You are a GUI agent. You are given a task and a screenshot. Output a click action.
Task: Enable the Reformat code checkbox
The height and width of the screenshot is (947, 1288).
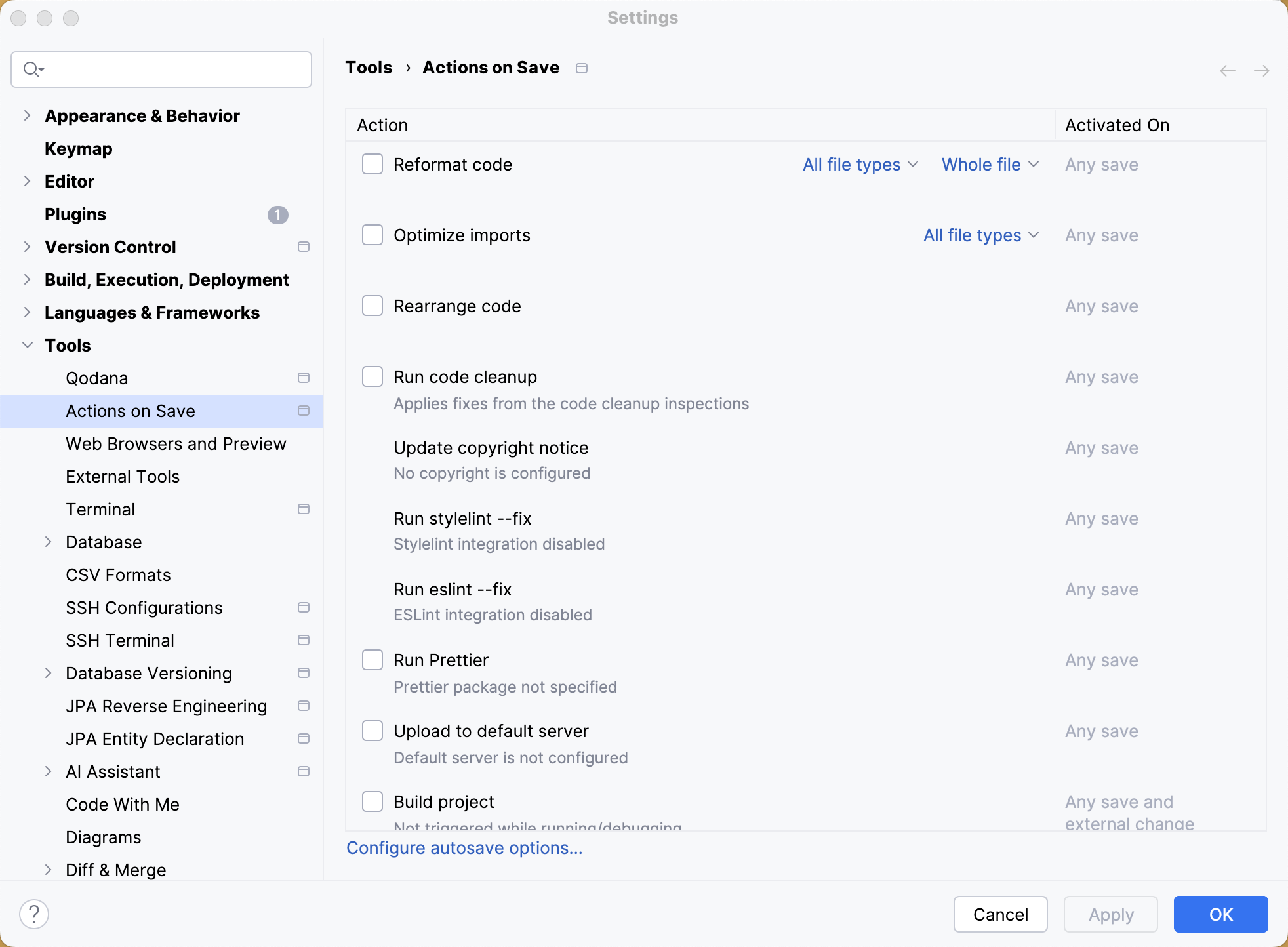373,164
